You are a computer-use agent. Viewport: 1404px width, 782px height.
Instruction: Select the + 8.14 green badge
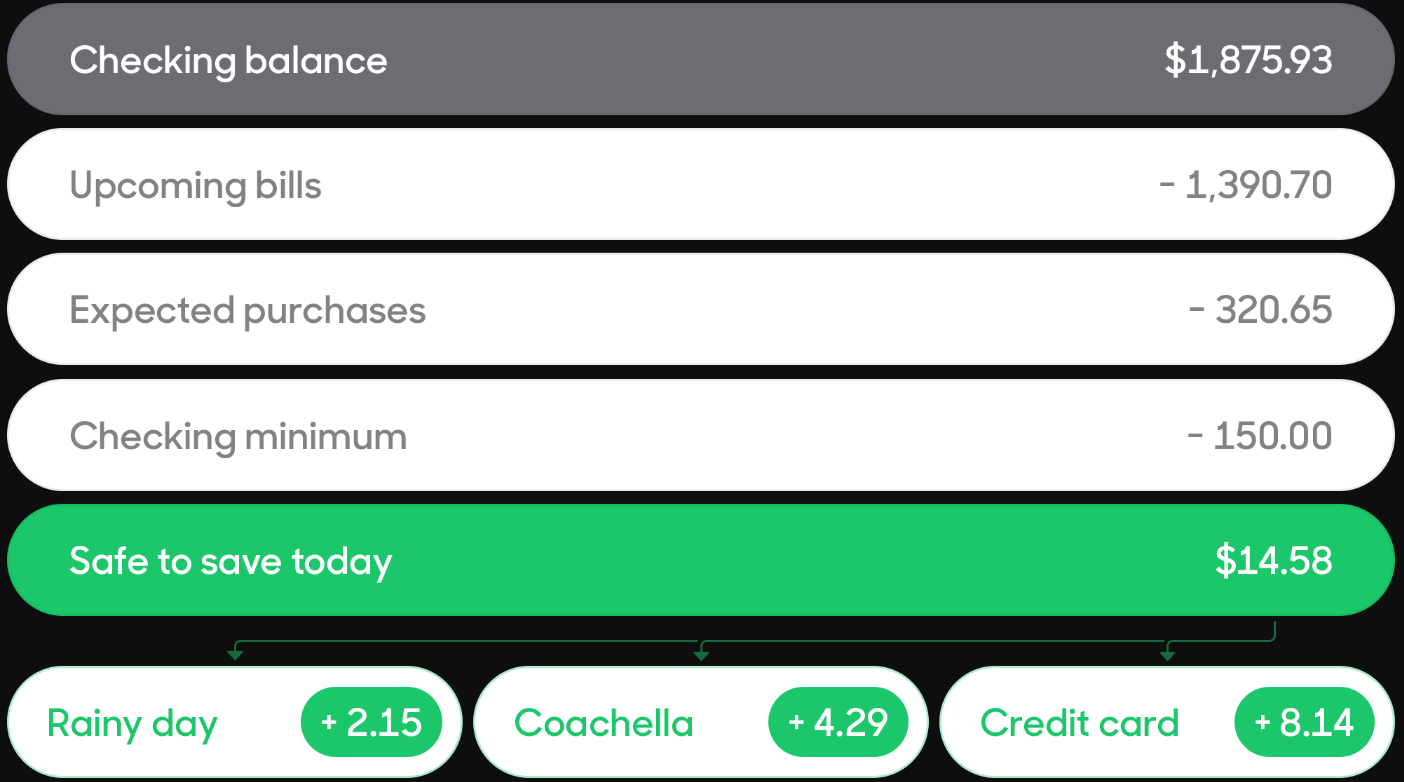coord(1305,722)
